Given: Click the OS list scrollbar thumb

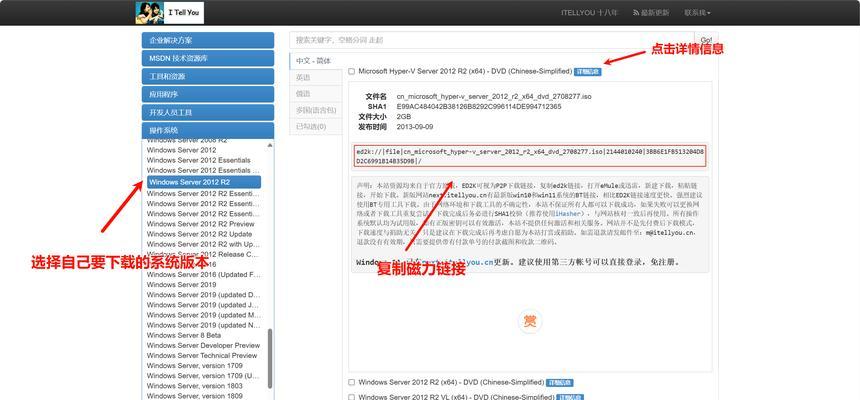Looking at the screenshot, I should pyautogui.click(x=269, y=358).
